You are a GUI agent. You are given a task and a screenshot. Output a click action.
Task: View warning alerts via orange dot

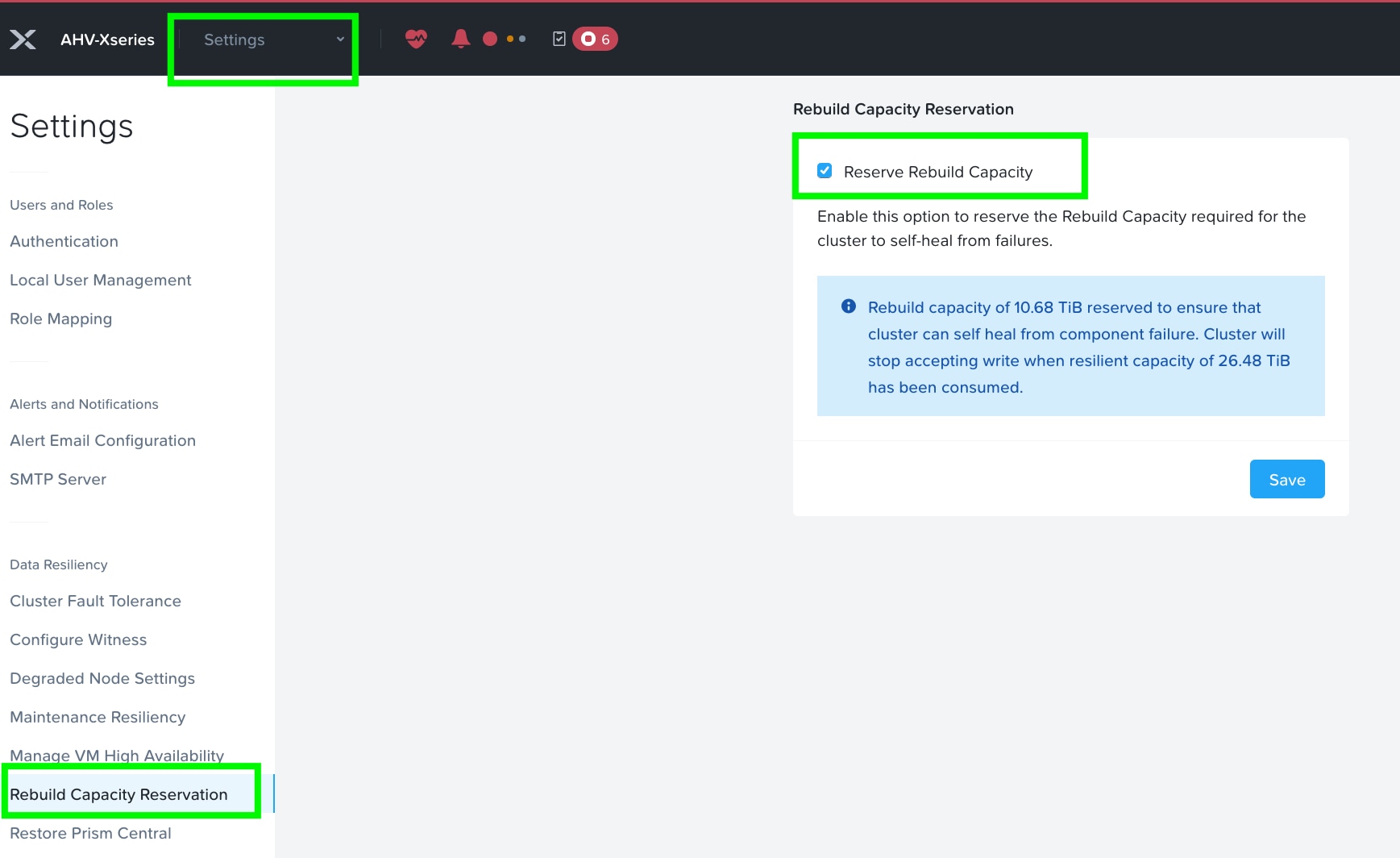(x=509, y=38)
